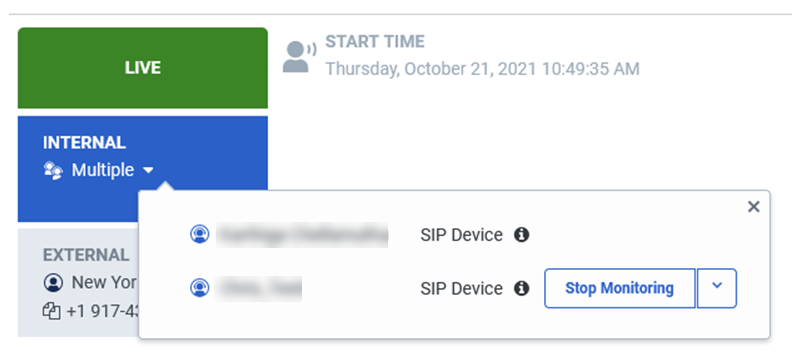Click the info icon on first SIP Device
810x362 pixels.
click(x=522, y=235)
